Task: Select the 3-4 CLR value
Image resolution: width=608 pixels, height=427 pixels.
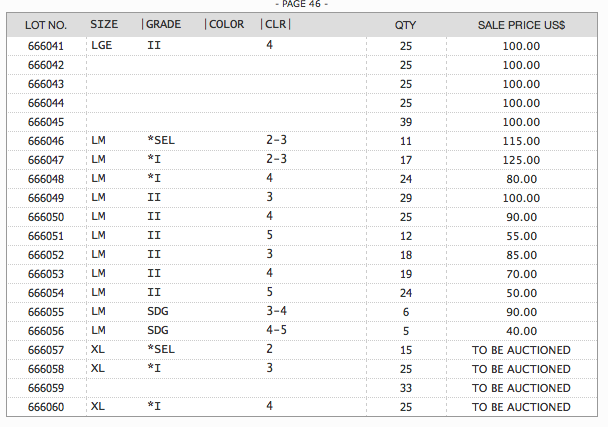Action: pyautogui.click(x=276, y=312)
